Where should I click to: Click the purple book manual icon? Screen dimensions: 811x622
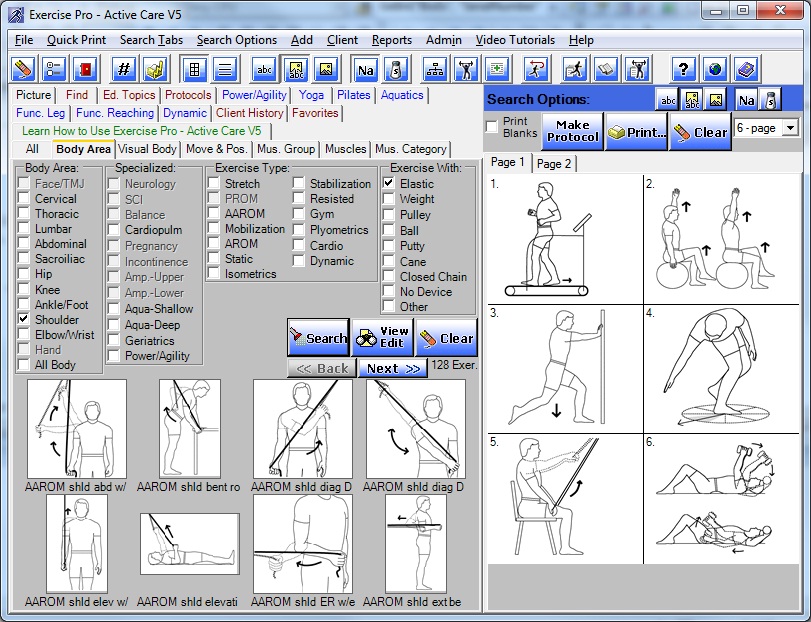(746, 69)
